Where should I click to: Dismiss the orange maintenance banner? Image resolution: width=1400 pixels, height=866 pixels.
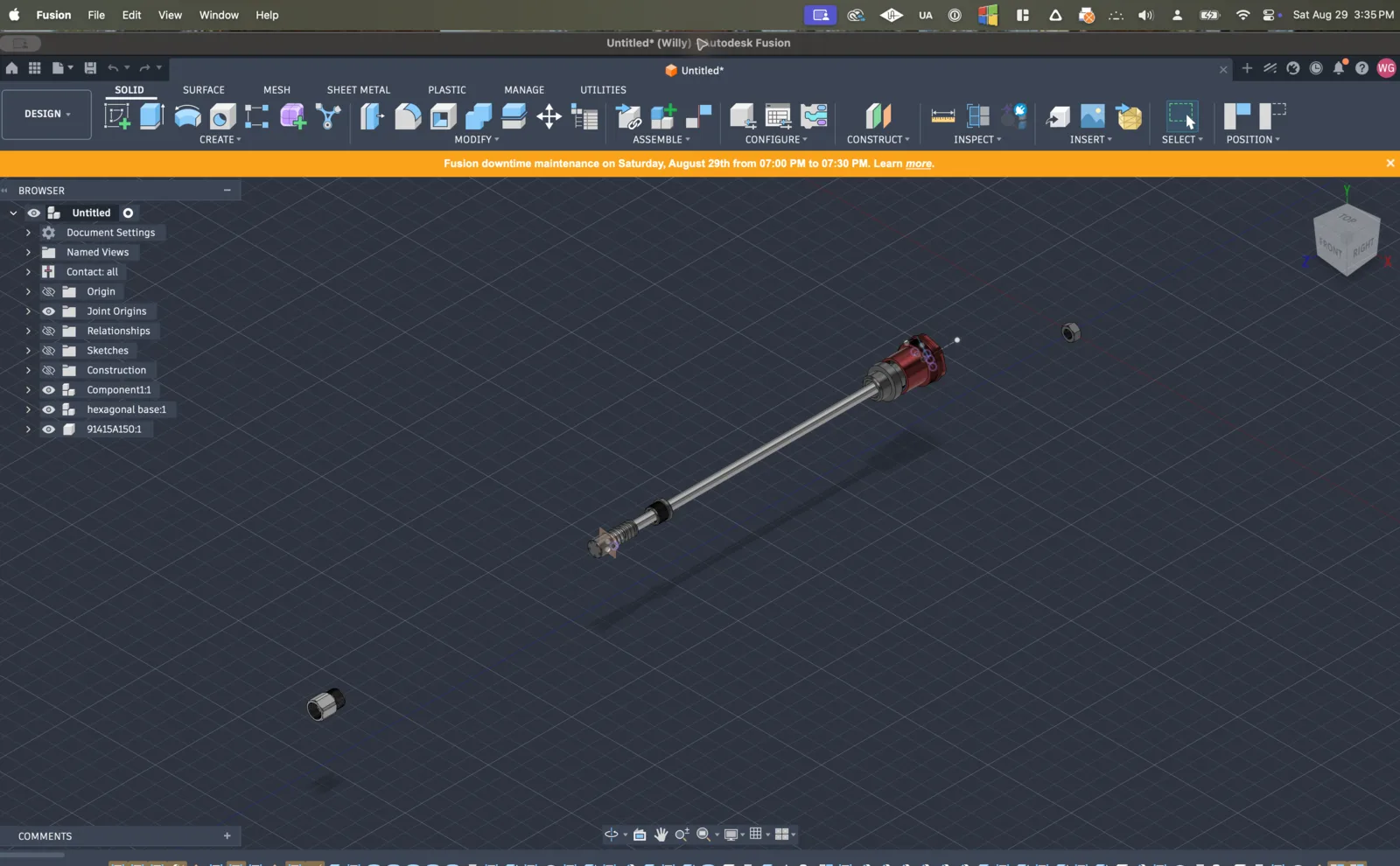point(1389,163)
